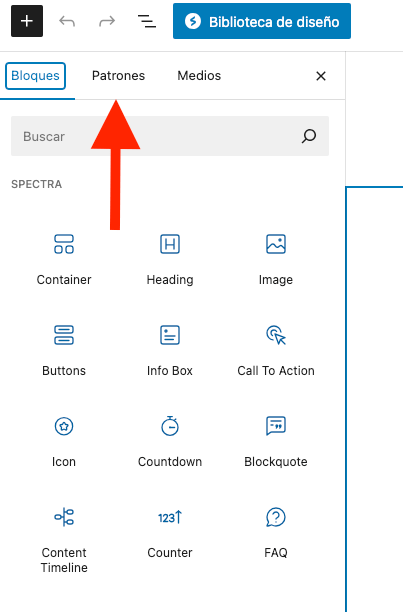Switch to the Patrones tab

(118, 76)
